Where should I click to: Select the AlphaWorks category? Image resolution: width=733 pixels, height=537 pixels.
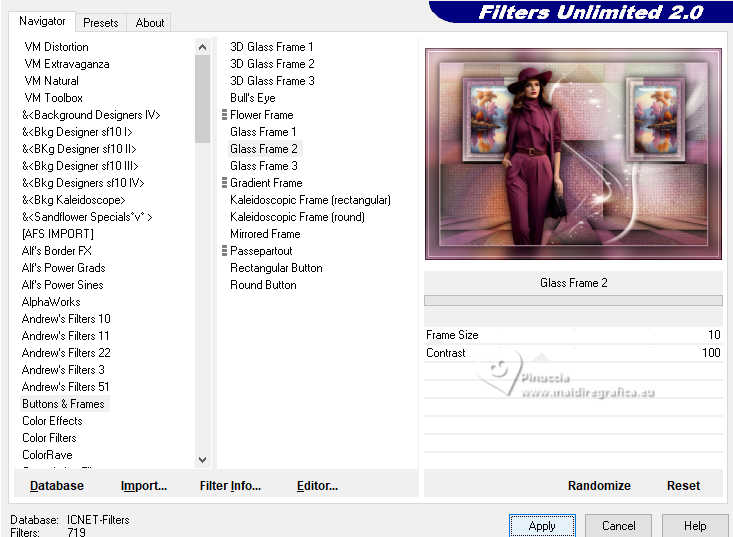(51, 302)
